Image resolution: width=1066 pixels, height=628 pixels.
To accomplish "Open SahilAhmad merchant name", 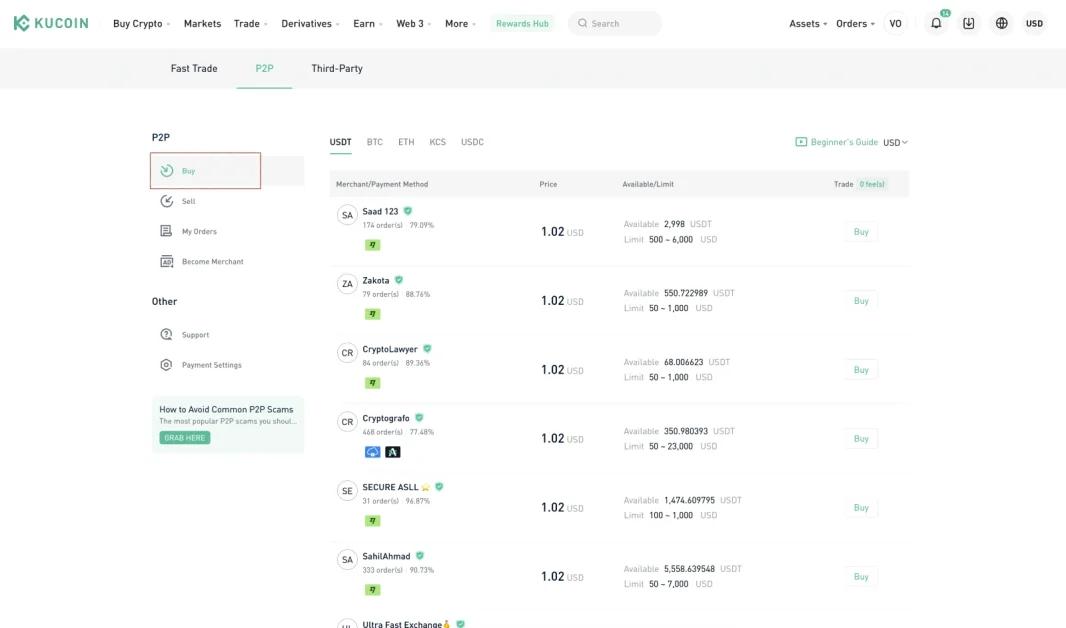I will 386,556.
